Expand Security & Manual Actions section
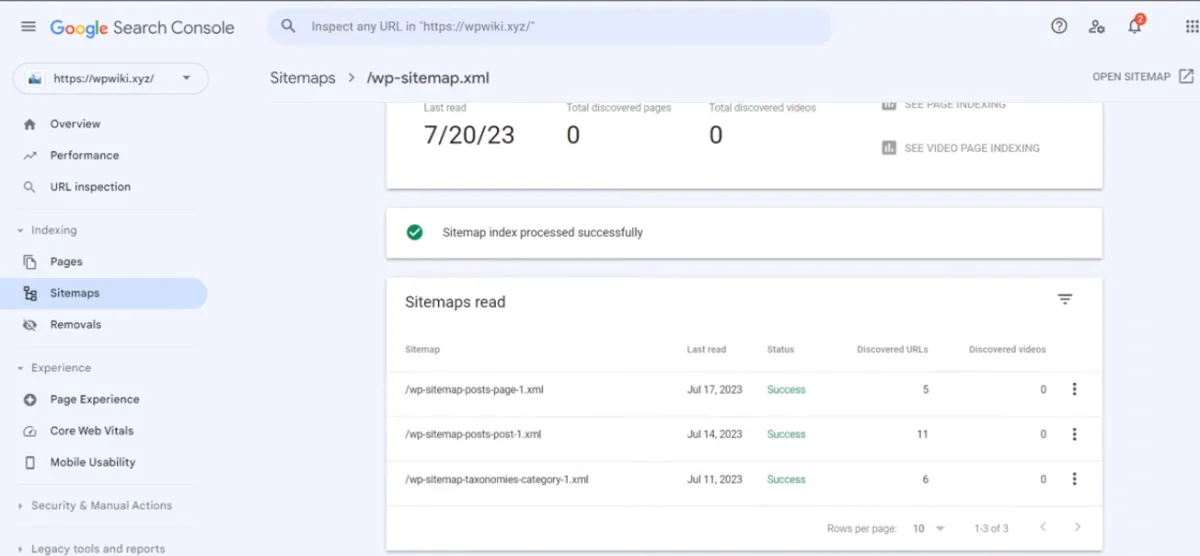Screen dimensions: 1200x556 click(x=20, y=506)
